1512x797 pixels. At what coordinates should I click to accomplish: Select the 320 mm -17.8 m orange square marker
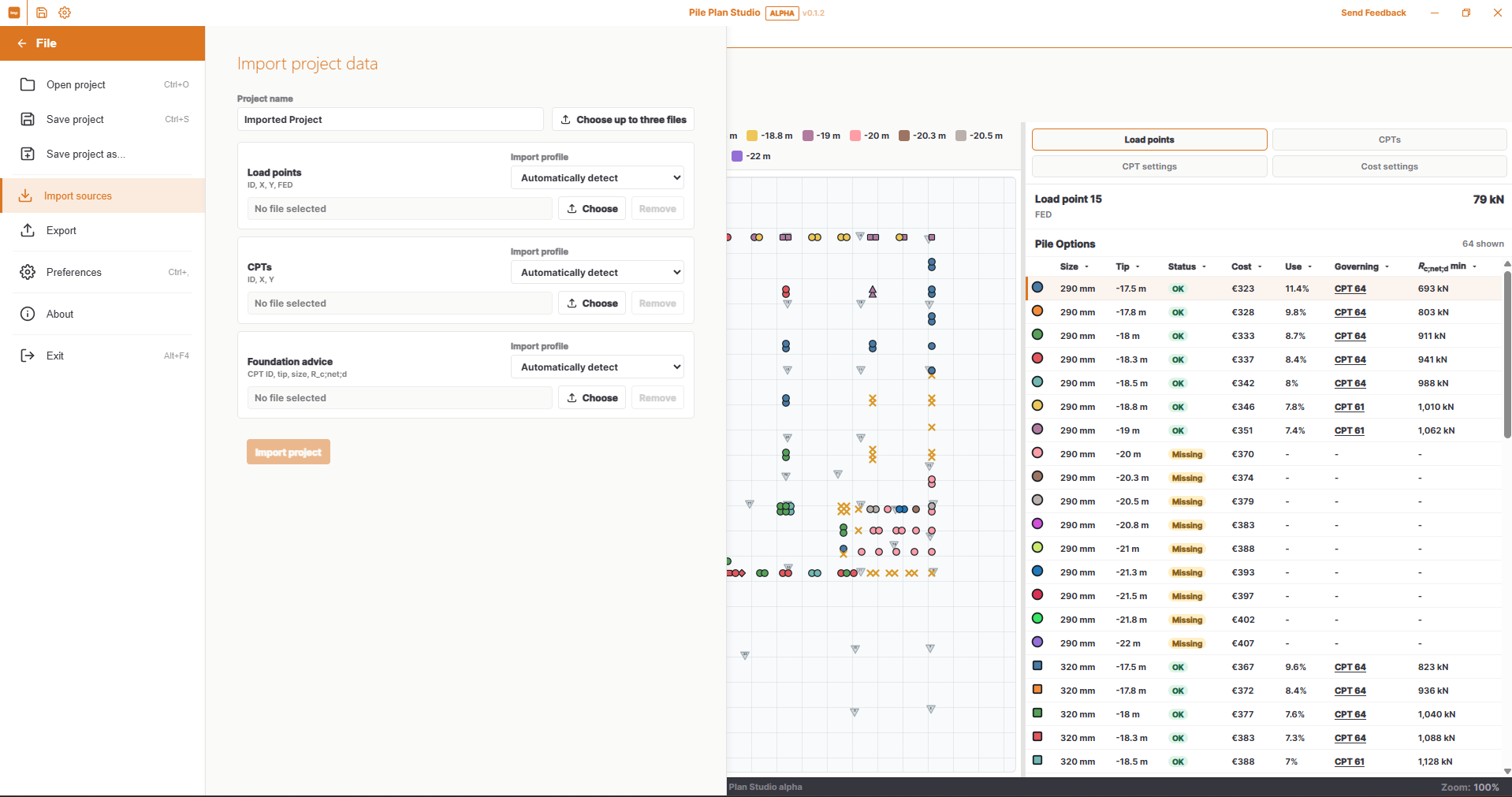tap(1037, 690)
